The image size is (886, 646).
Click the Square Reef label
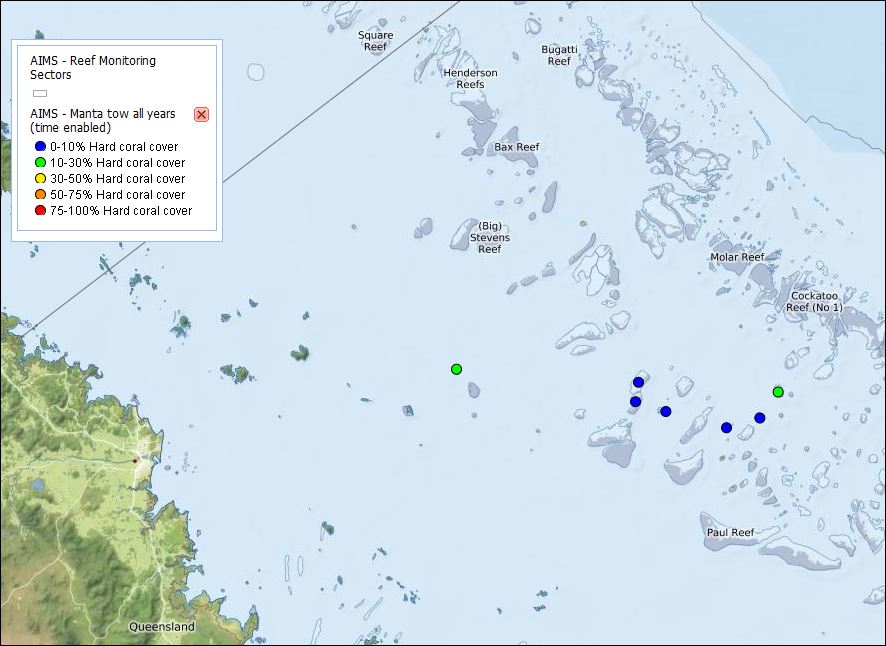click(x=376, y=41)
